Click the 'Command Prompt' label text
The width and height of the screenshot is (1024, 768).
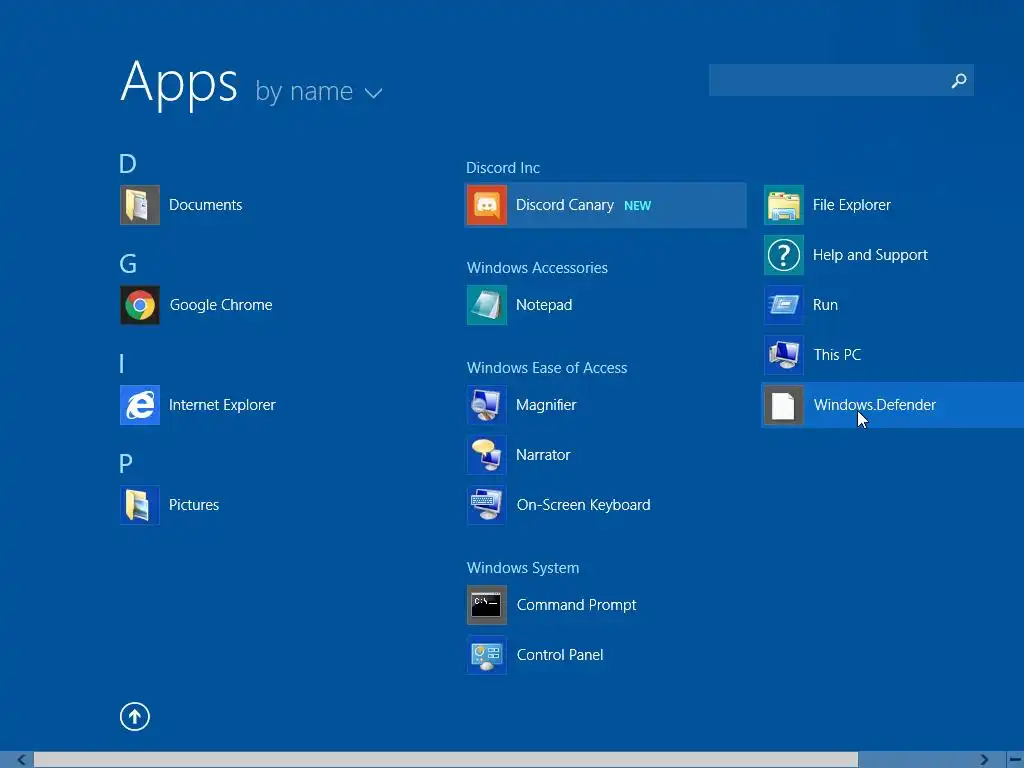(x=576, y=605)
